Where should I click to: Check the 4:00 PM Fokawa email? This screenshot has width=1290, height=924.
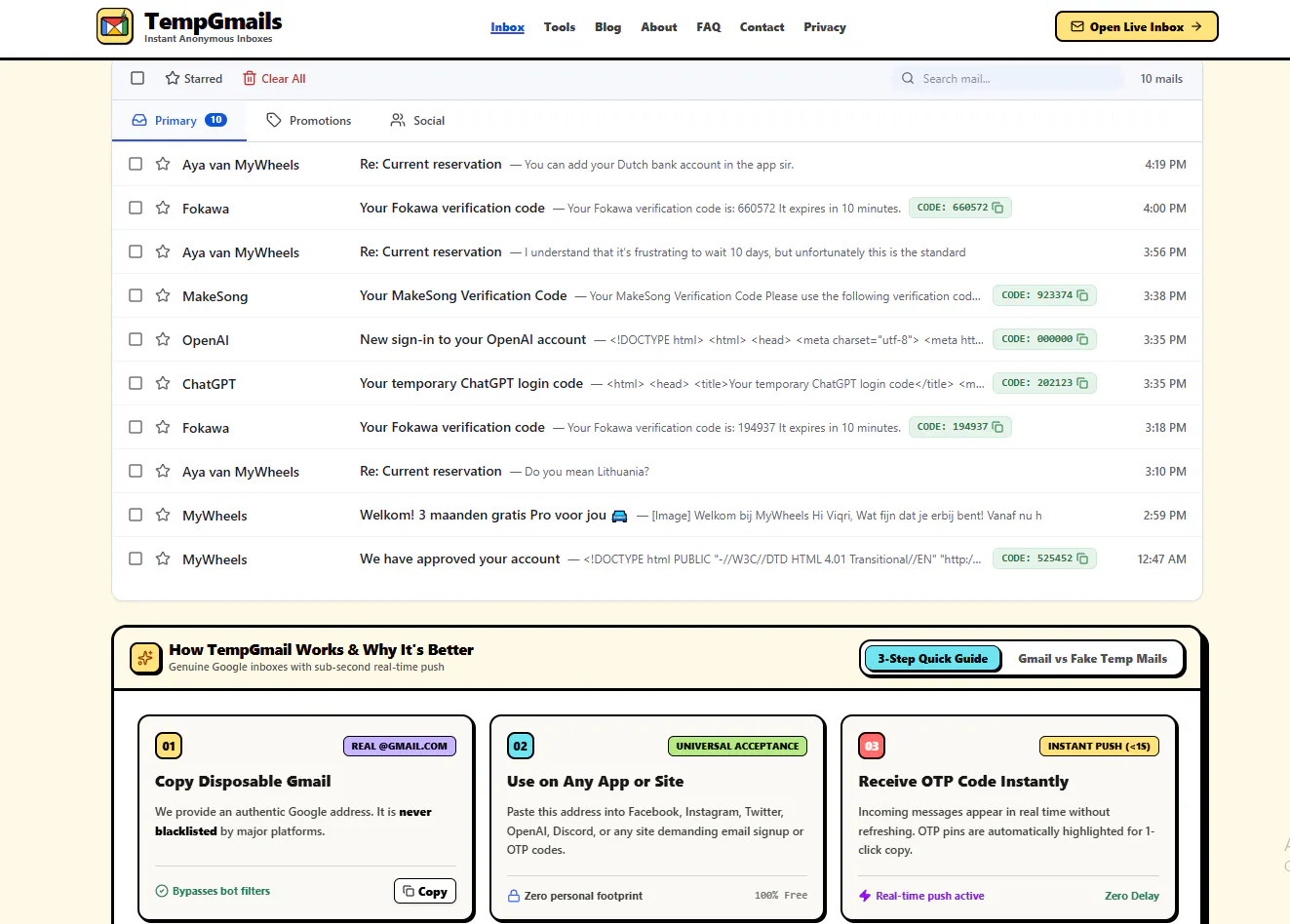pyautogui.click(x=136, y=208)
